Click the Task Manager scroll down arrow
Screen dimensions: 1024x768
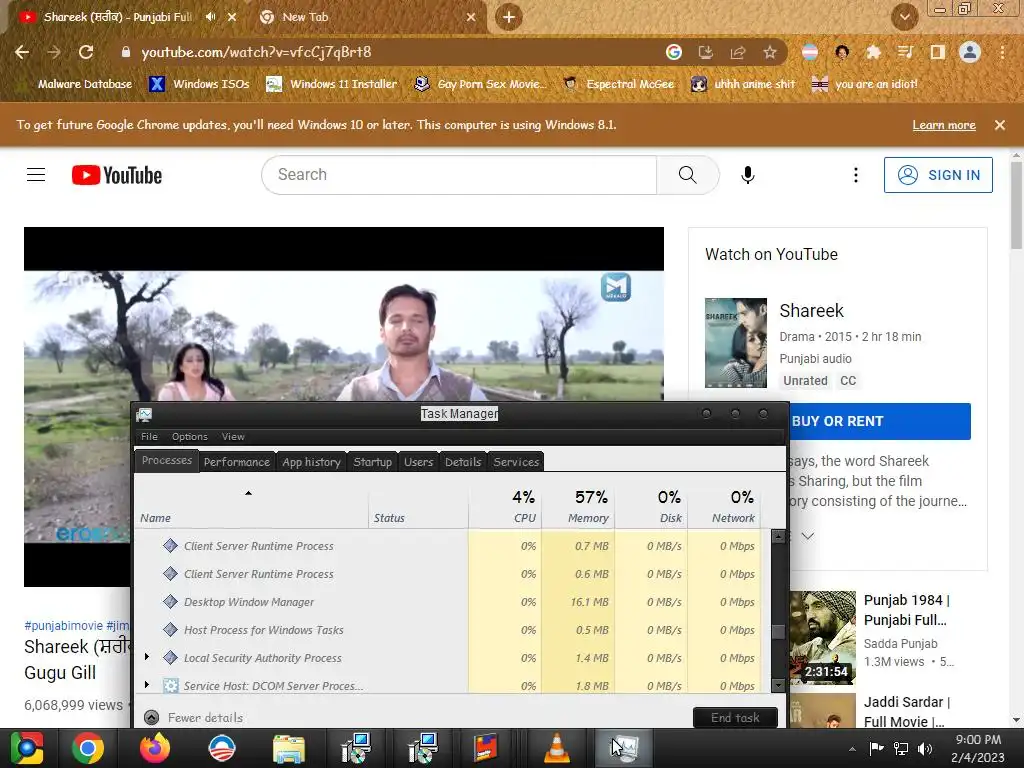coord(778,685)
